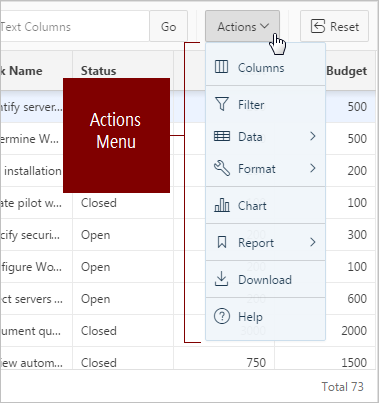The height and width of the screenshot is (403, 379).
Task: Expand the Format submenu chevron
Action: click(x=312, y=168)
